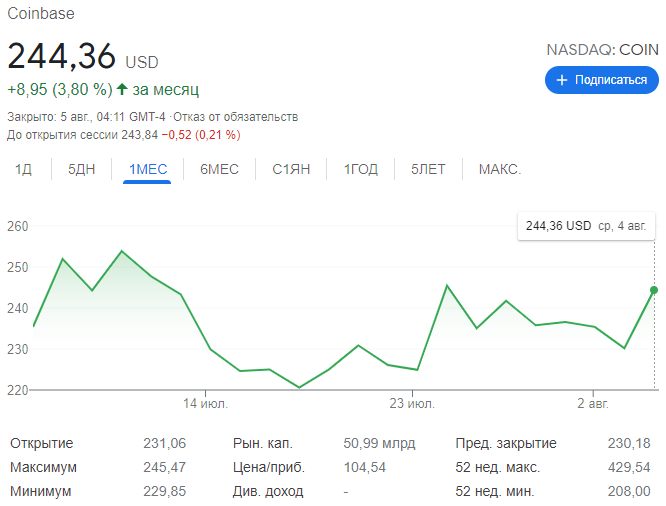Click the Coinbase company title

(x=41, y=14)
